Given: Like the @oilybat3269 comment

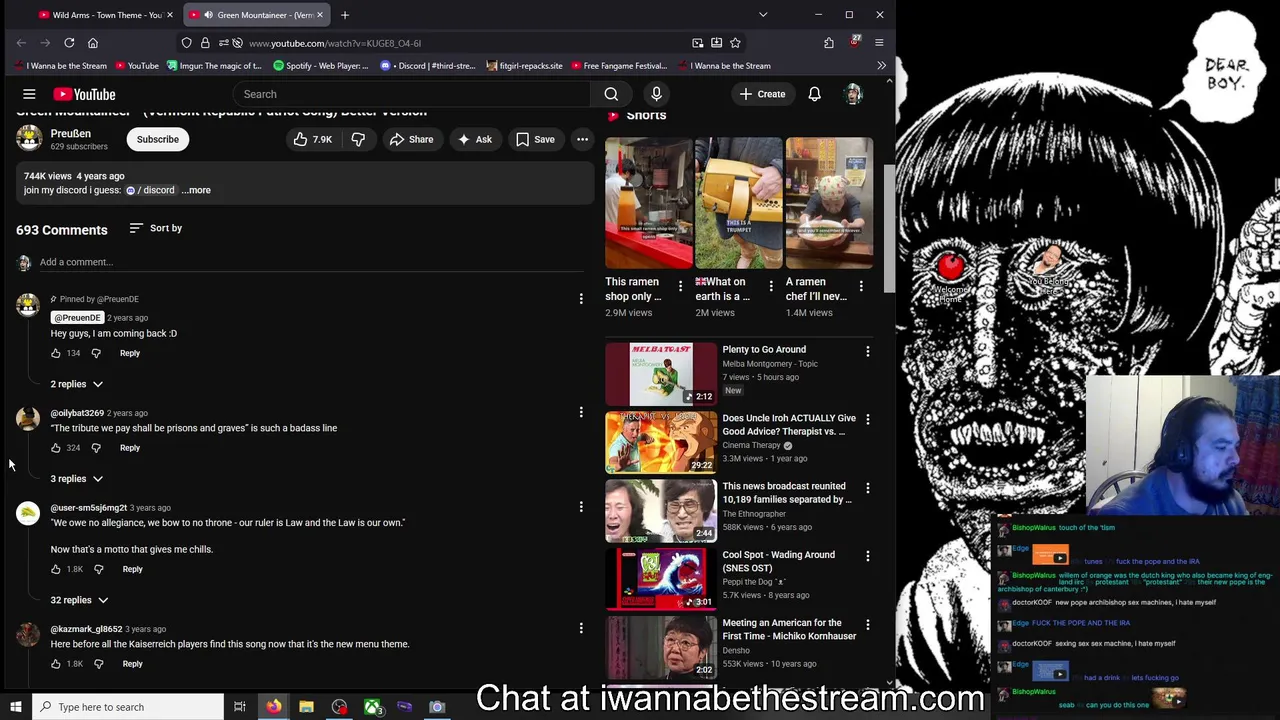Looking at the screenshot, I should (x=56, y=448).
